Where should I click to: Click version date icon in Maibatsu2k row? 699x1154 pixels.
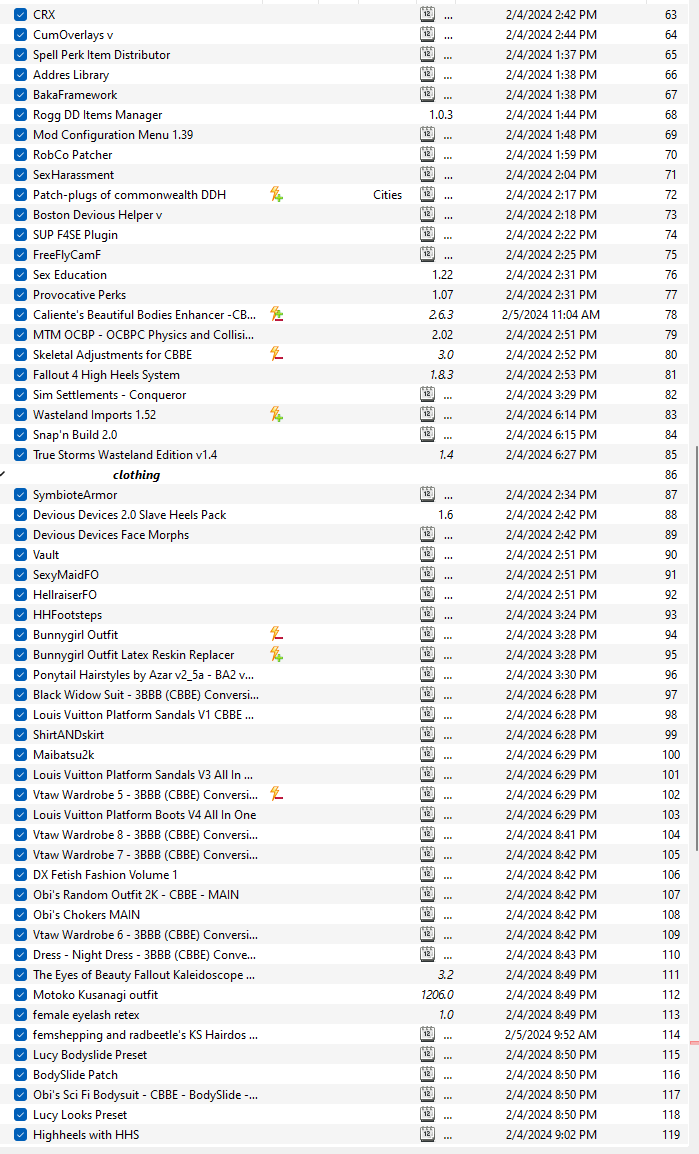click(427, 754)
